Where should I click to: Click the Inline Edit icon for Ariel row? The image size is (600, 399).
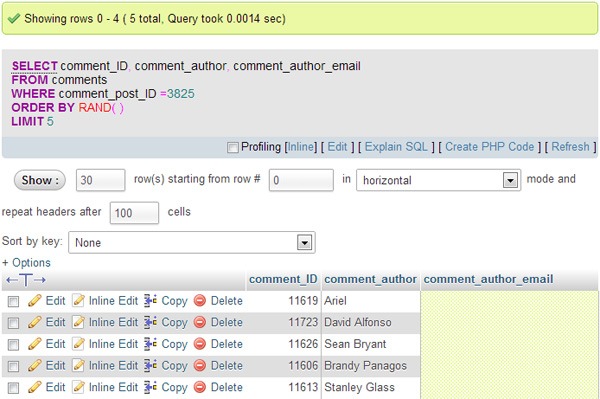[x=78, y=301]
